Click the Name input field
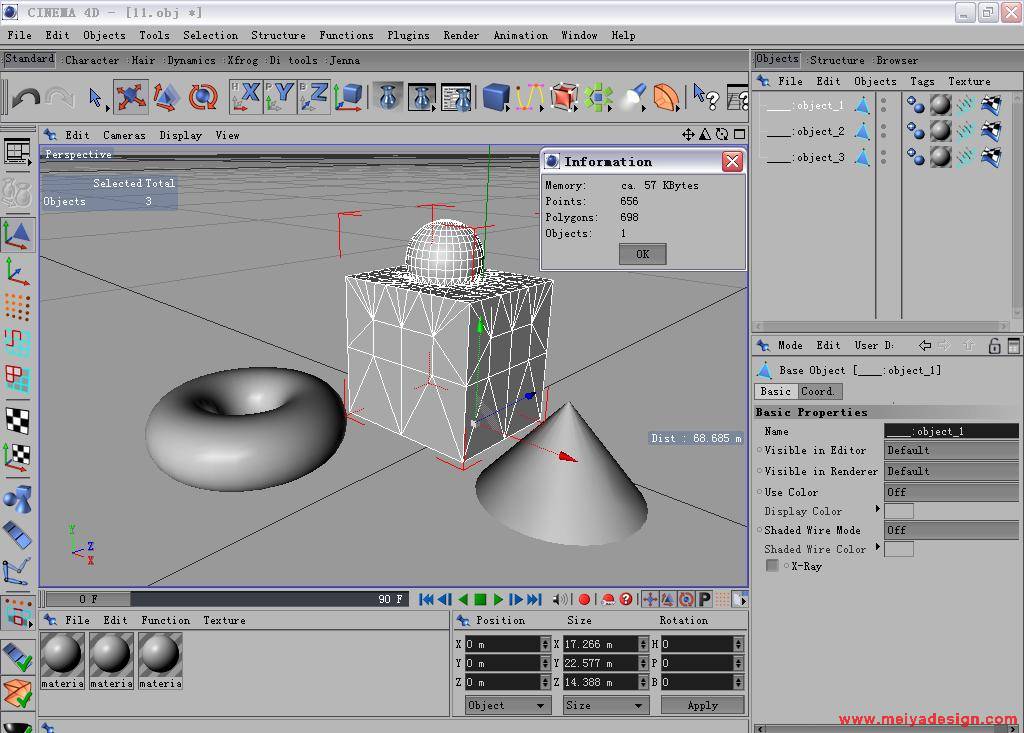The width and height of the screenshot is (1024, 733). [x=951, y=431]
